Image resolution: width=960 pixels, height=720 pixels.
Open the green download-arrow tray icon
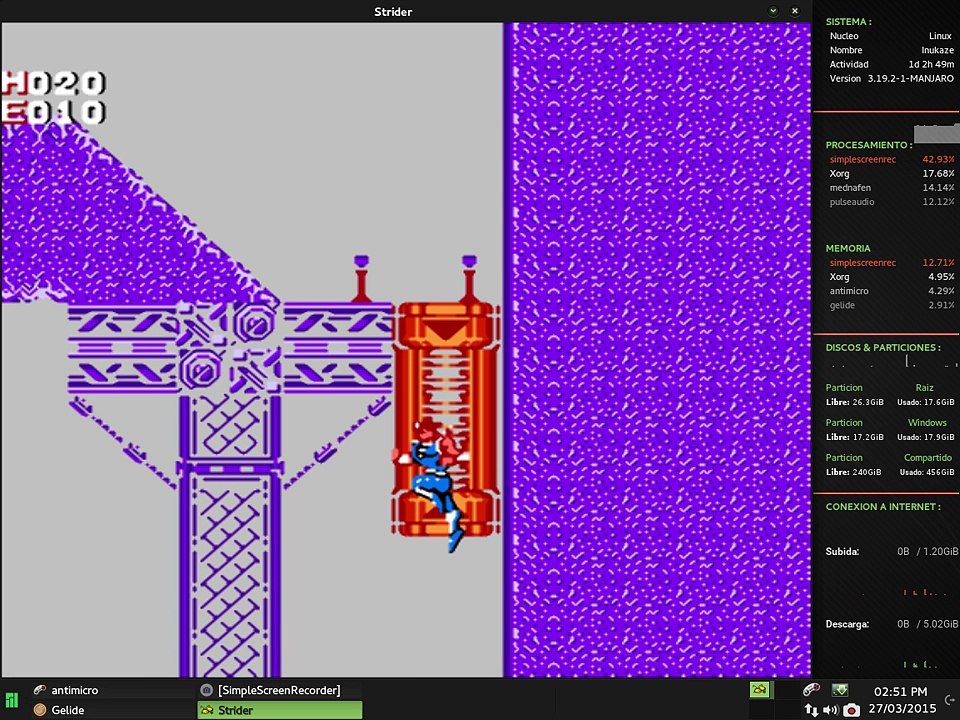tap(839, 690)
